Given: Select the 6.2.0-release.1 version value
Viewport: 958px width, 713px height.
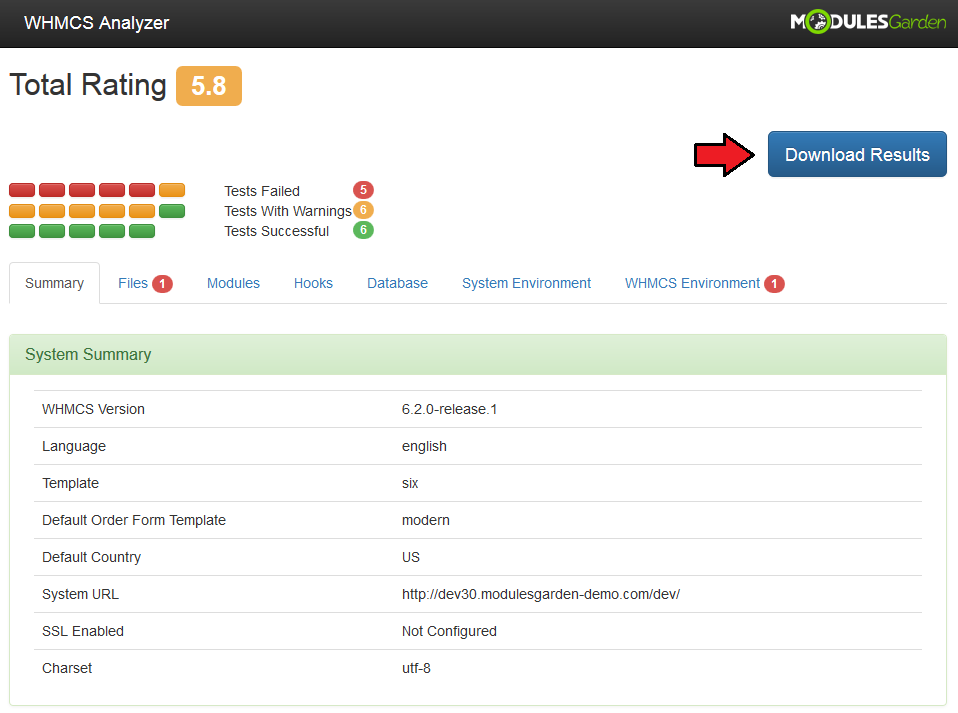Looking at the screenshot, I should 450,409.
